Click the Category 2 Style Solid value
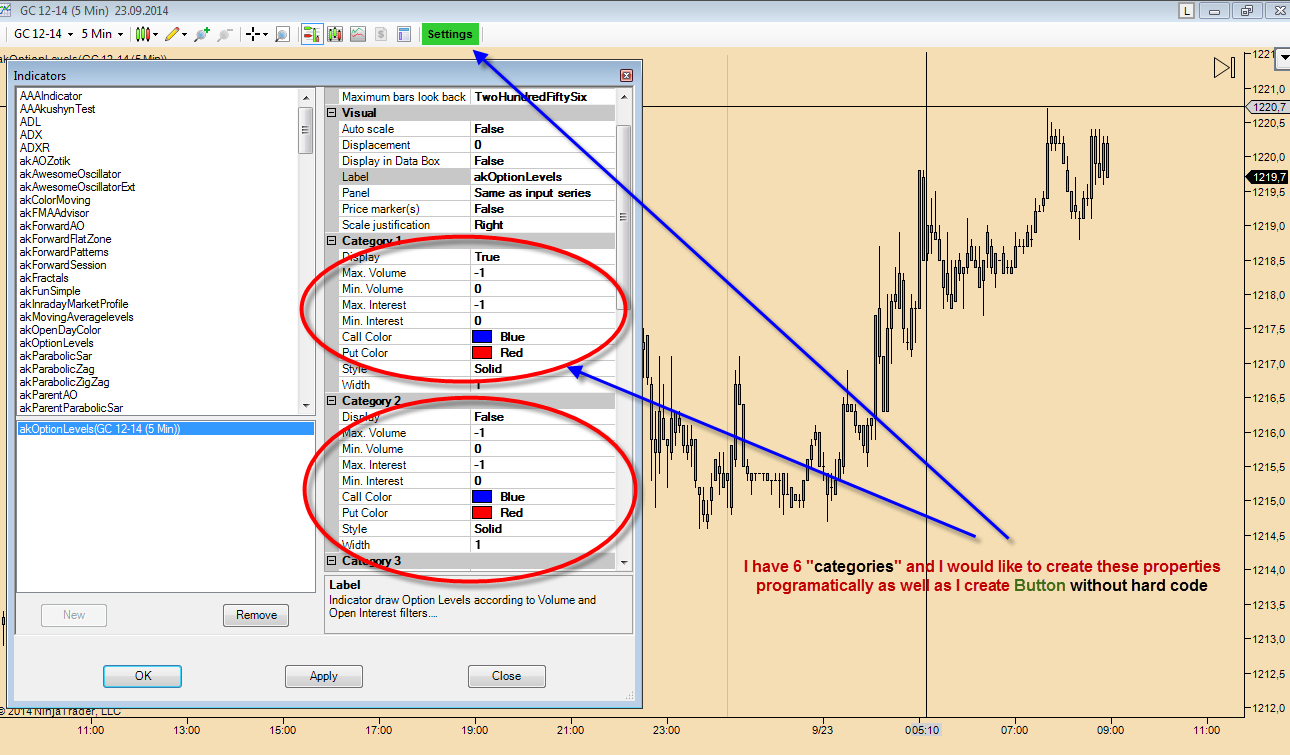The image size is (1290, 755). (543, 529)
